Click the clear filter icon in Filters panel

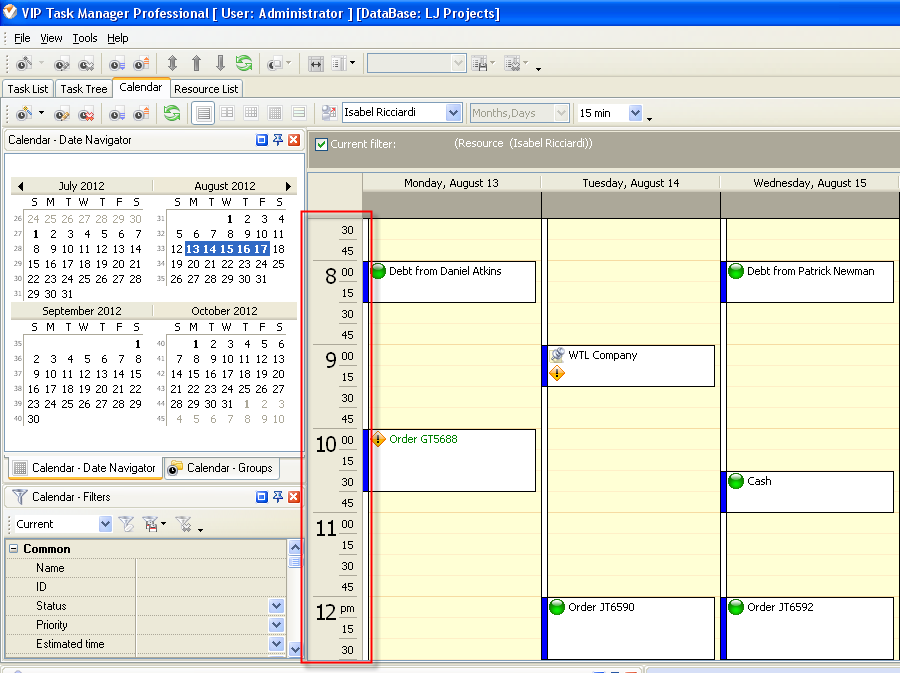tap(185, 524)
